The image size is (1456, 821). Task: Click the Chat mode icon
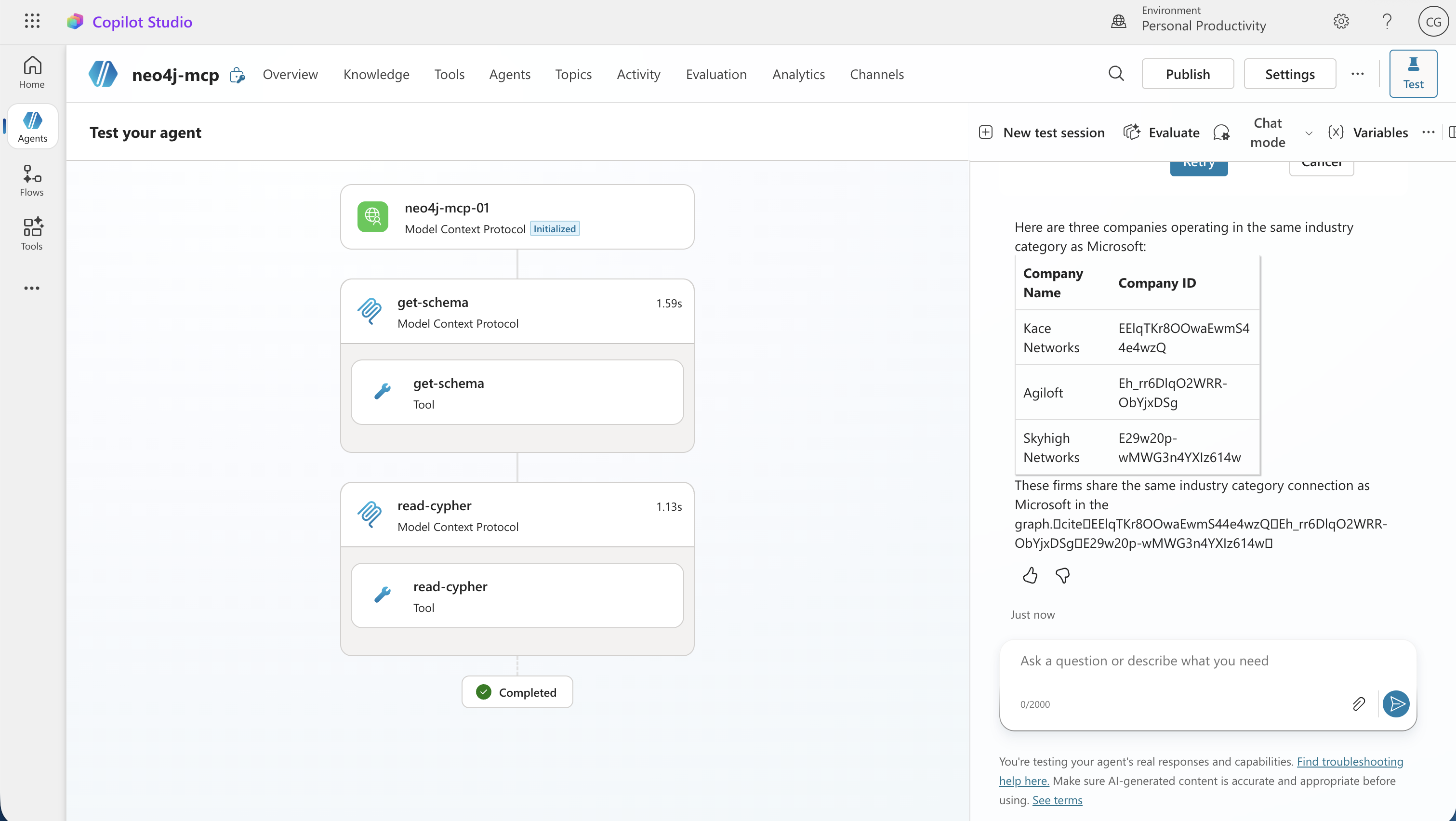tap(1221, 132)
